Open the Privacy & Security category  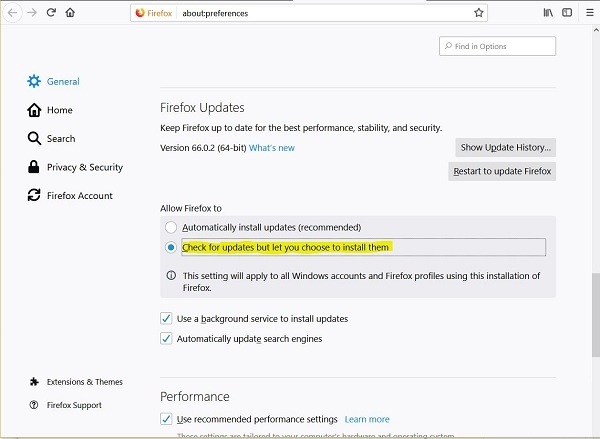pyautogui.click(x=84, y=167)
